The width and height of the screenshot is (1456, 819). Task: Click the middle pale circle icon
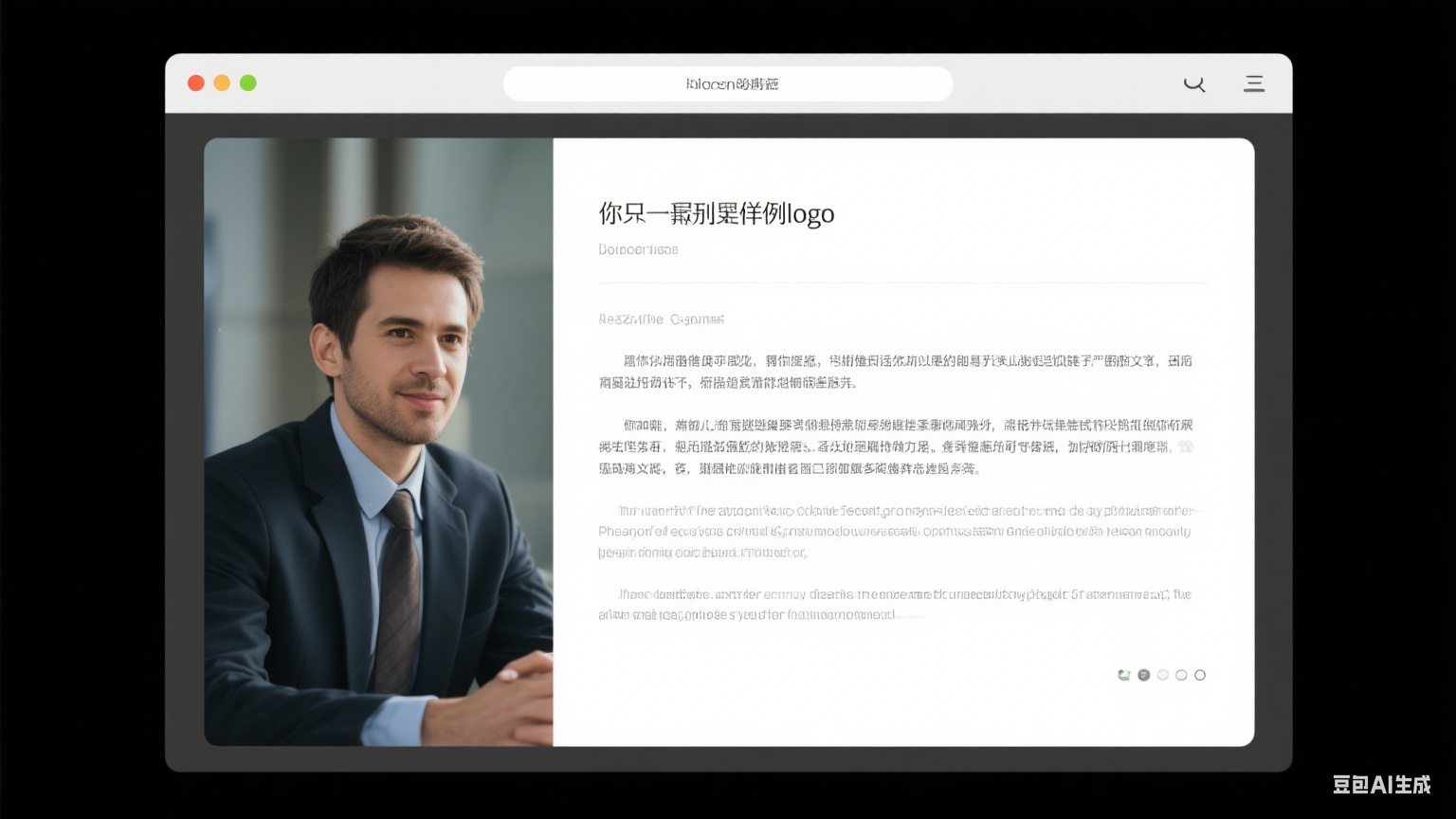coord(1181,674)
